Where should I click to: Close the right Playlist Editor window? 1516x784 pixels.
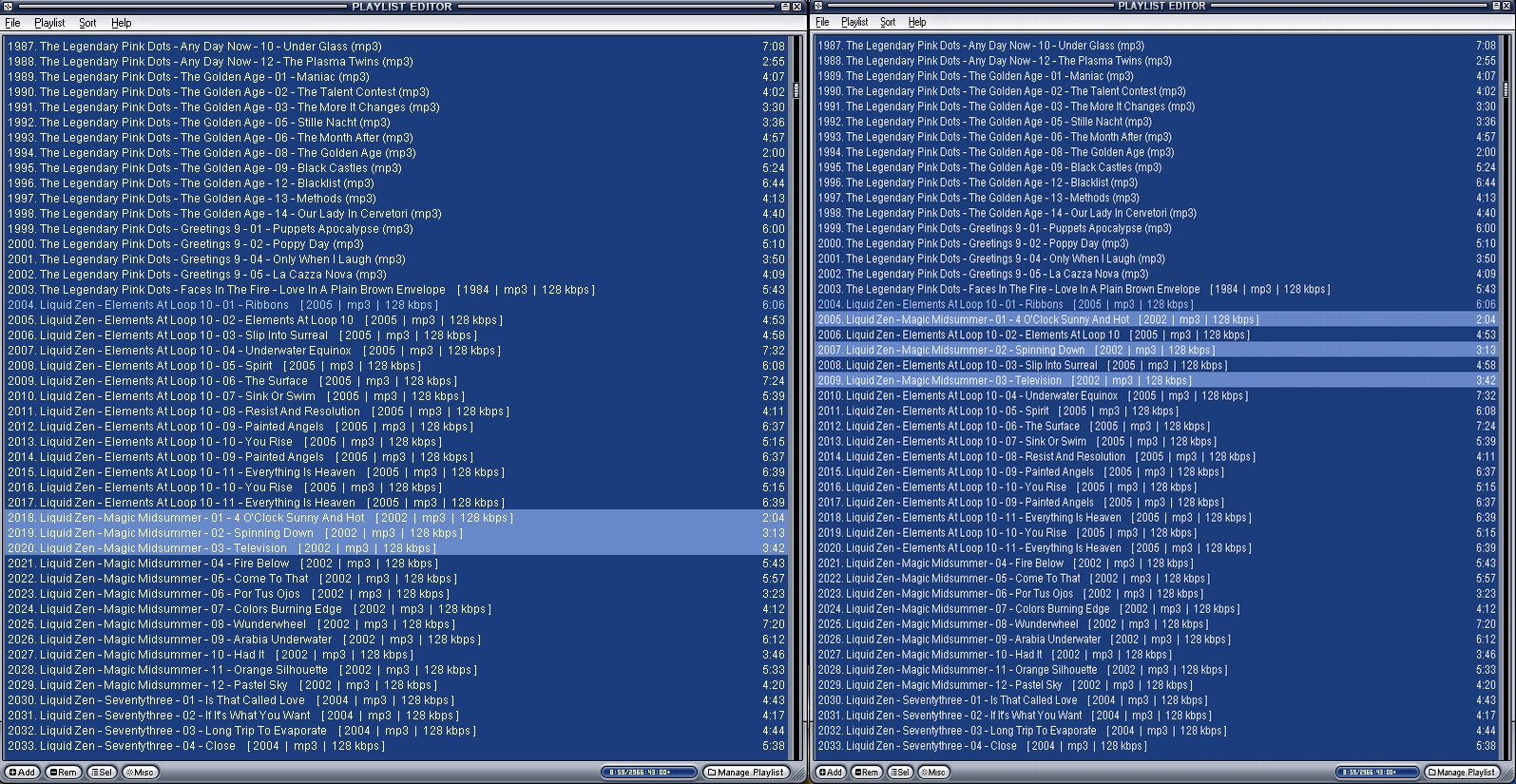click(x=1507, y=6)
